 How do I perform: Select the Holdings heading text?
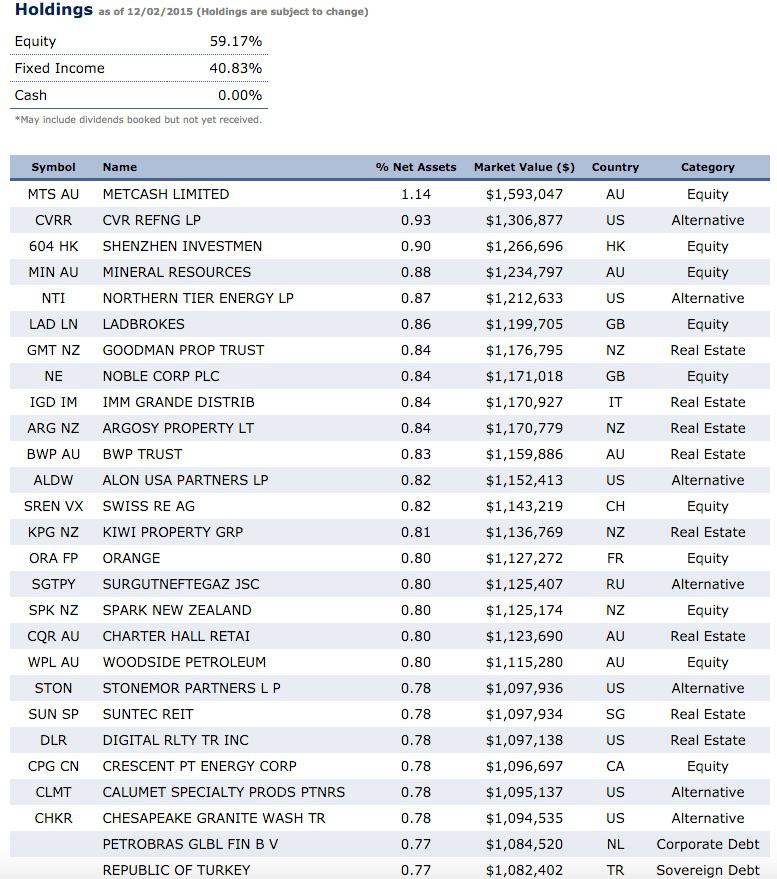pos(54,10)
